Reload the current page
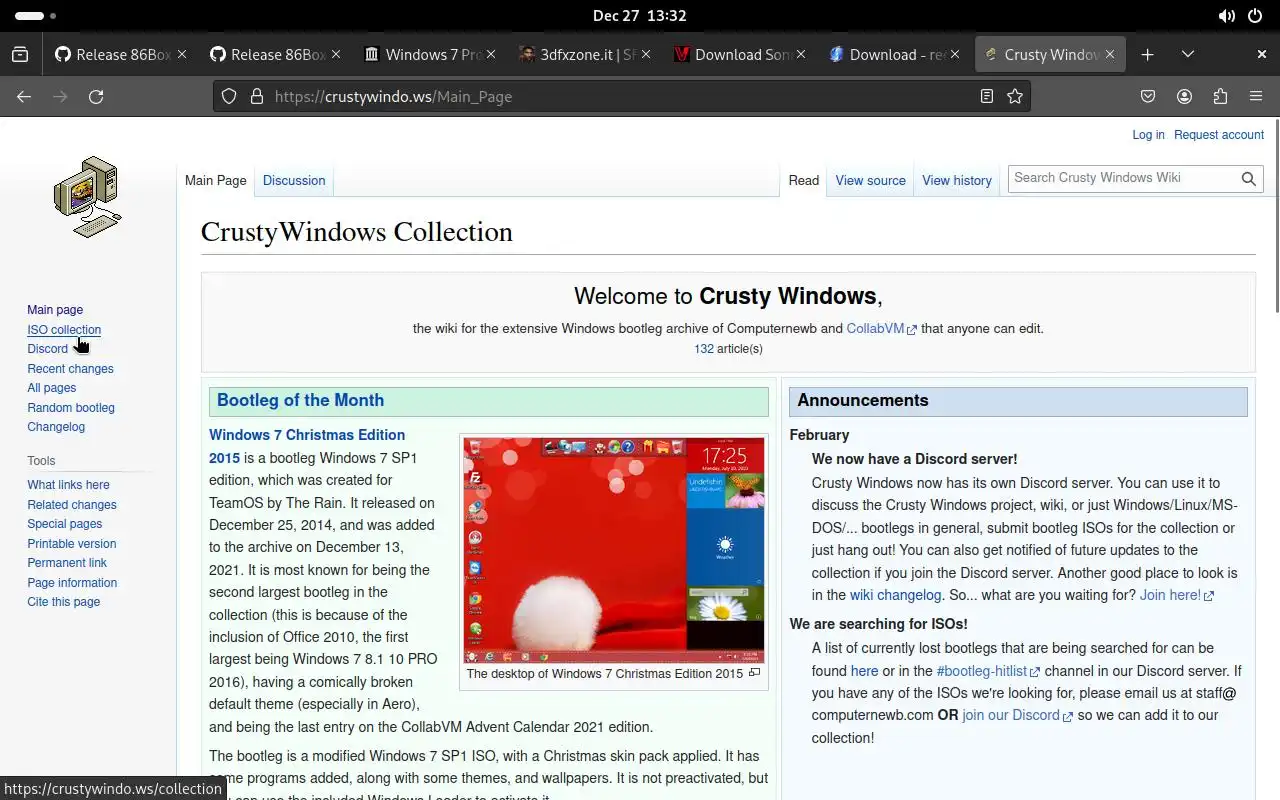The image size is (1280, 800). [96, 96]
